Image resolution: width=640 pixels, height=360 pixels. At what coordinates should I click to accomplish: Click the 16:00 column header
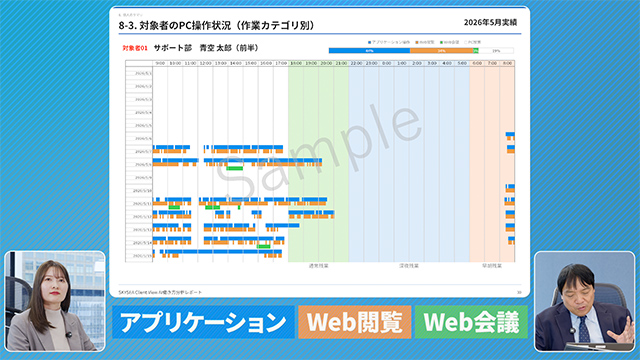(x=266, y=63)
